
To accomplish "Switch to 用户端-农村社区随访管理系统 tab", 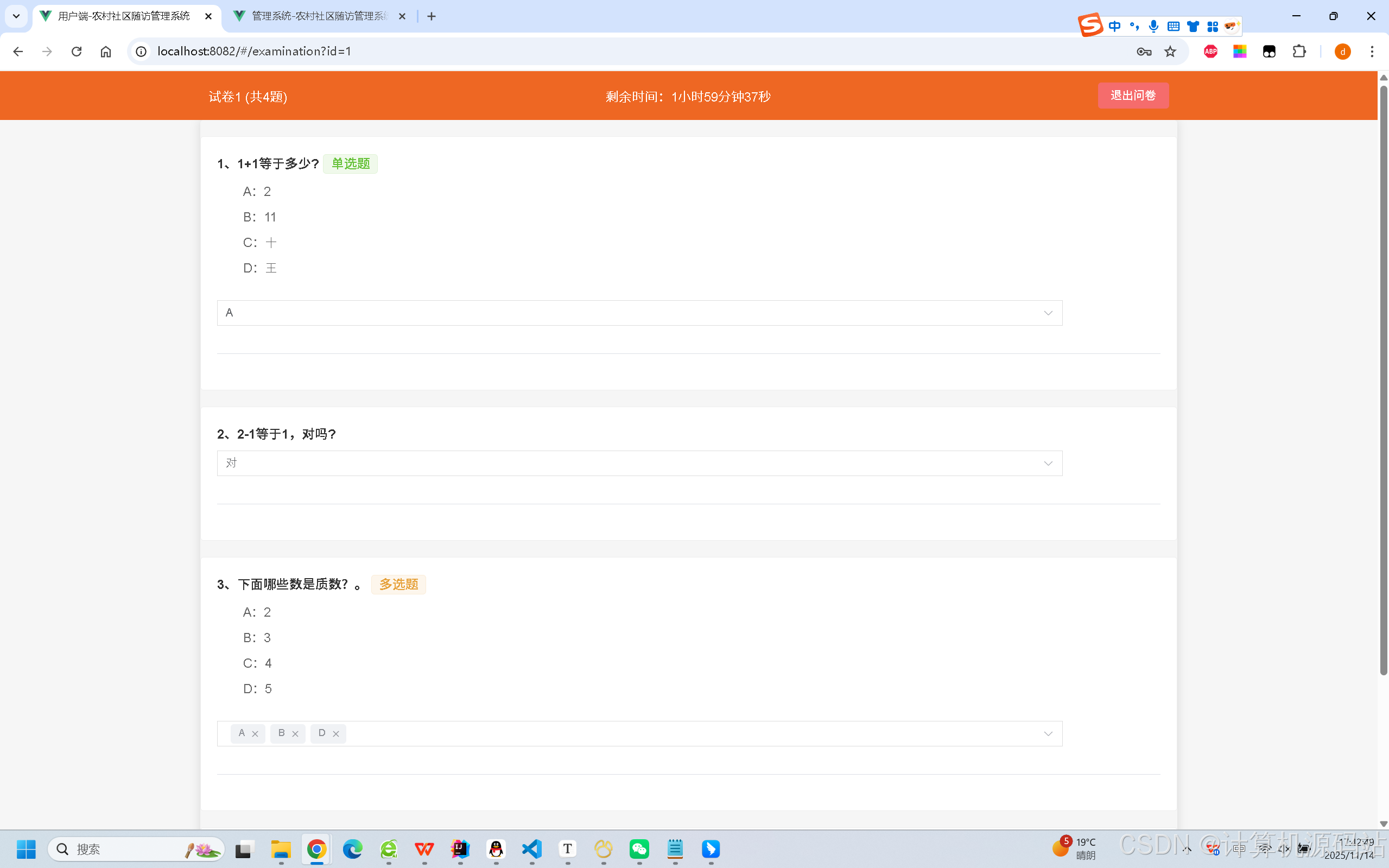I will 123,16.
